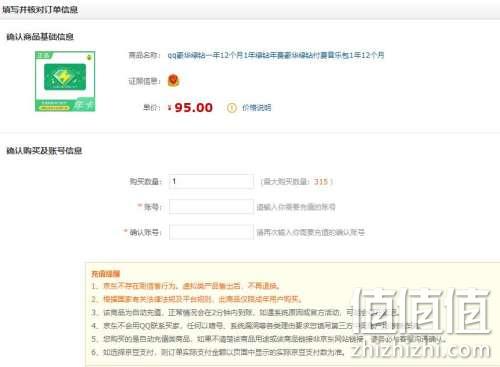Viewport: 500px width, 367px height.
Task: Click the price info circle icon
Action: (x=232, y=108)
